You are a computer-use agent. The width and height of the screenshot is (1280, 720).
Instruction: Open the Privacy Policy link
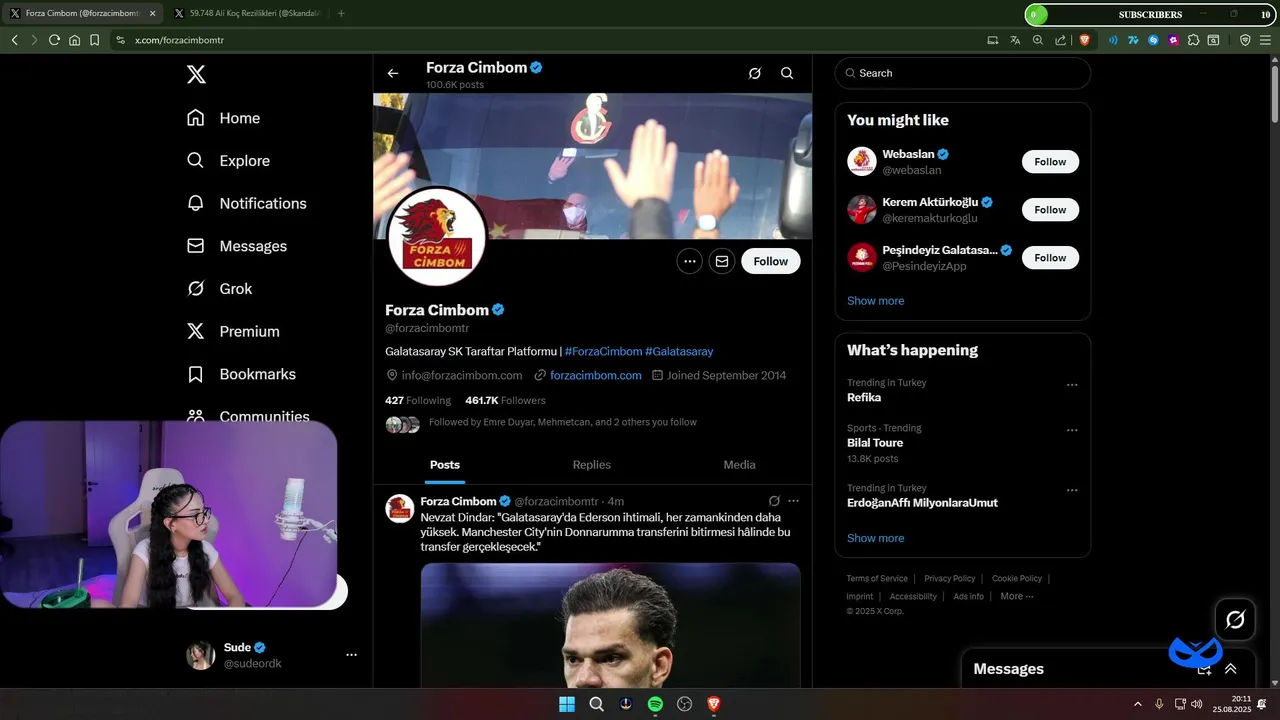(949, 578)
